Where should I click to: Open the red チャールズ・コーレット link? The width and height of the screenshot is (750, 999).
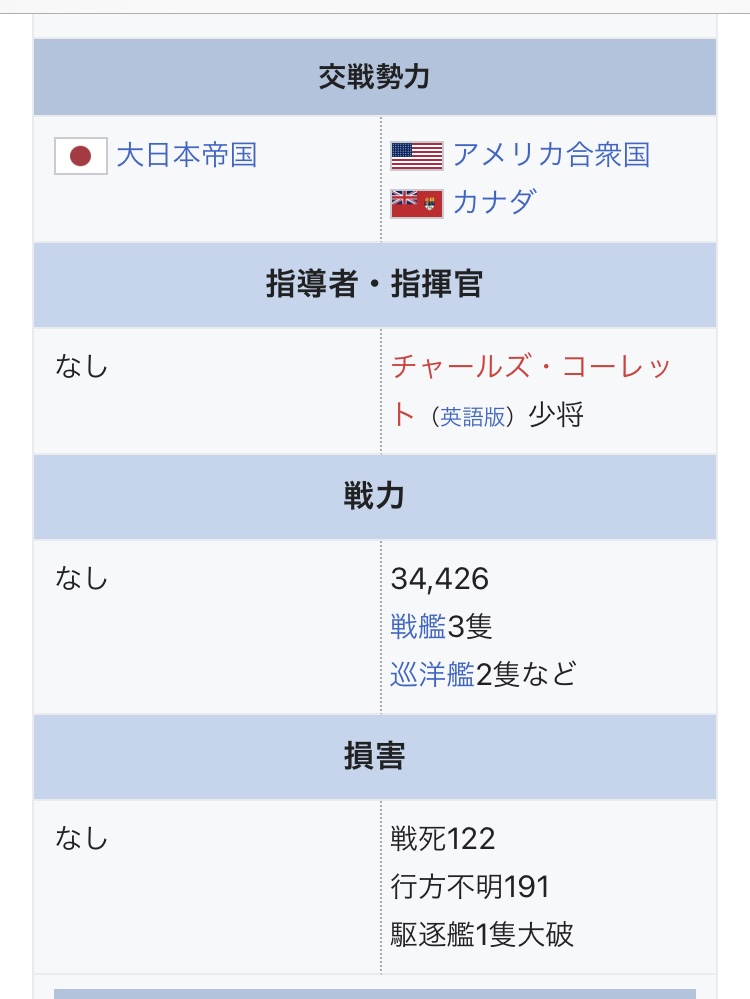(x=530, y=390)
